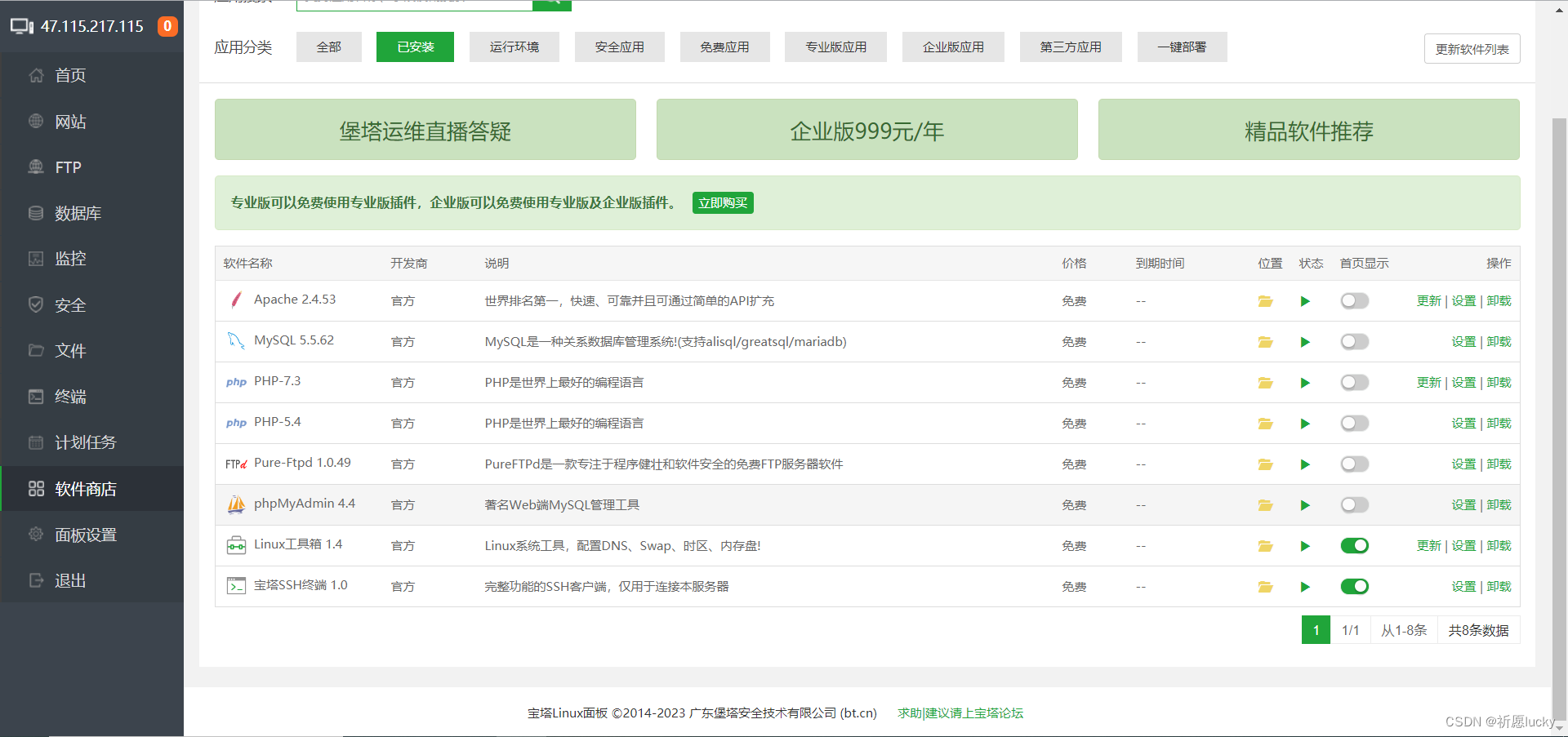The height and width of the screenshot is (737, 1568).
Task: Toggle PHP-5.4 homepage display switch
Action: point(1354,424)
